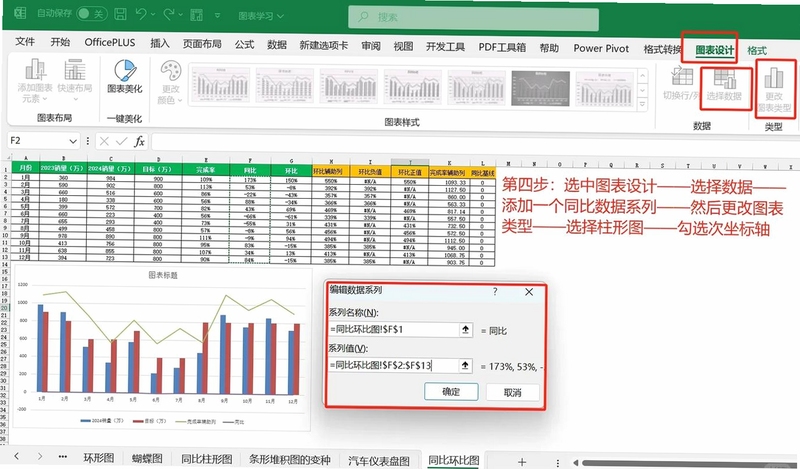Switch to the 蝴蝶图 sheet tab
This screenshot has width=800, height=469.
147,459
